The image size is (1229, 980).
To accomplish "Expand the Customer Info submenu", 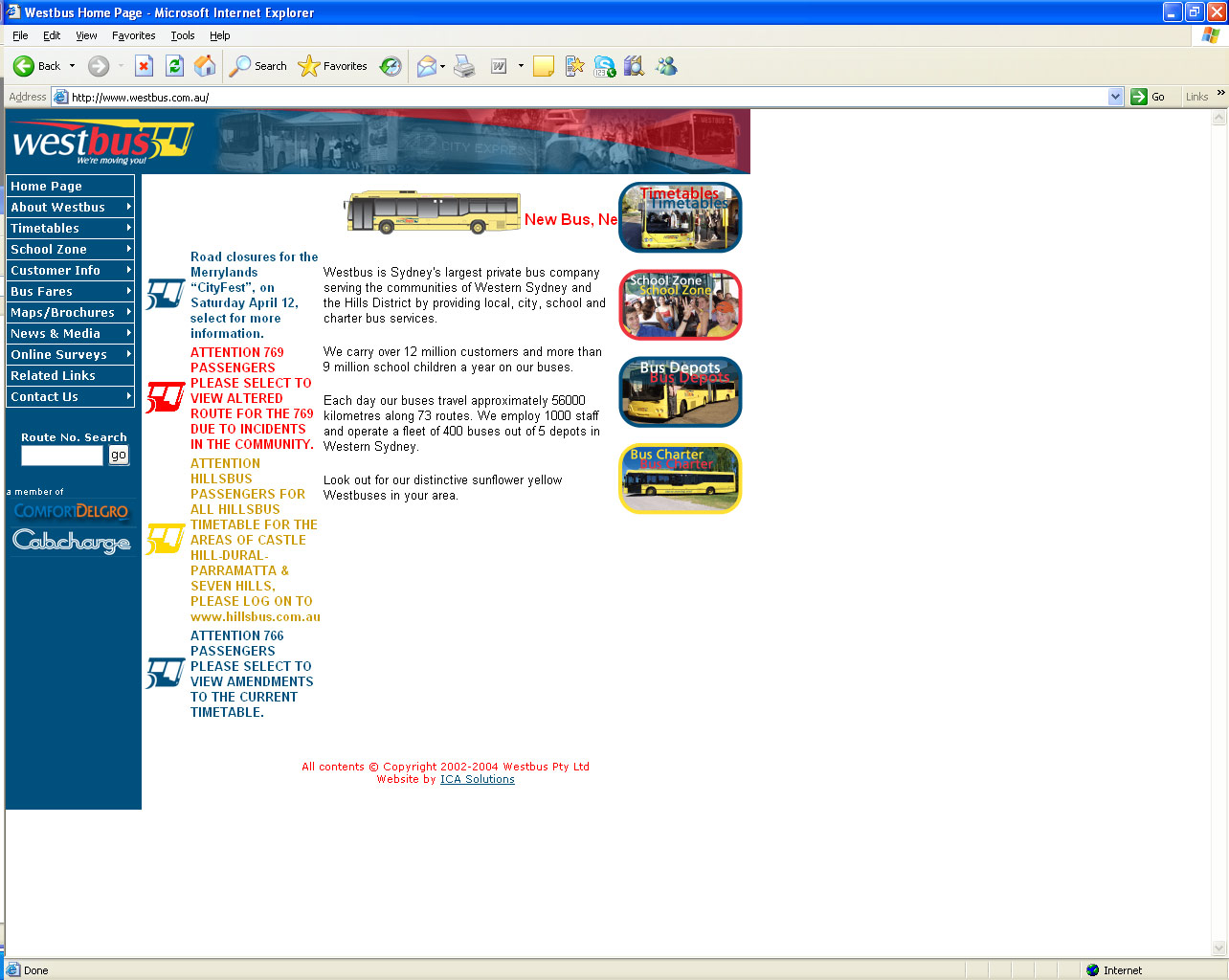I will coord(129,270).
